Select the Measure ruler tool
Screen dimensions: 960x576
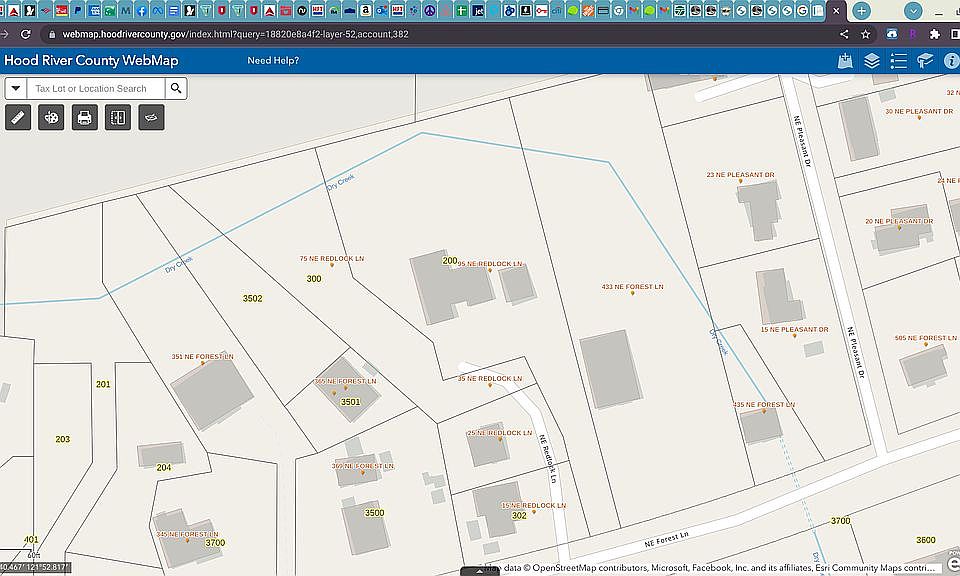pyautogui.click(x=18, y=118)
